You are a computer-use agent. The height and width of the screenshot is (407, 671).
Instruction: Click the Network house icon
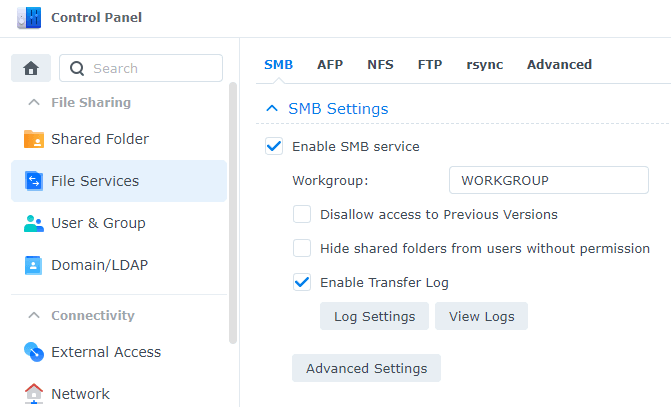click(x=33, y=393)
